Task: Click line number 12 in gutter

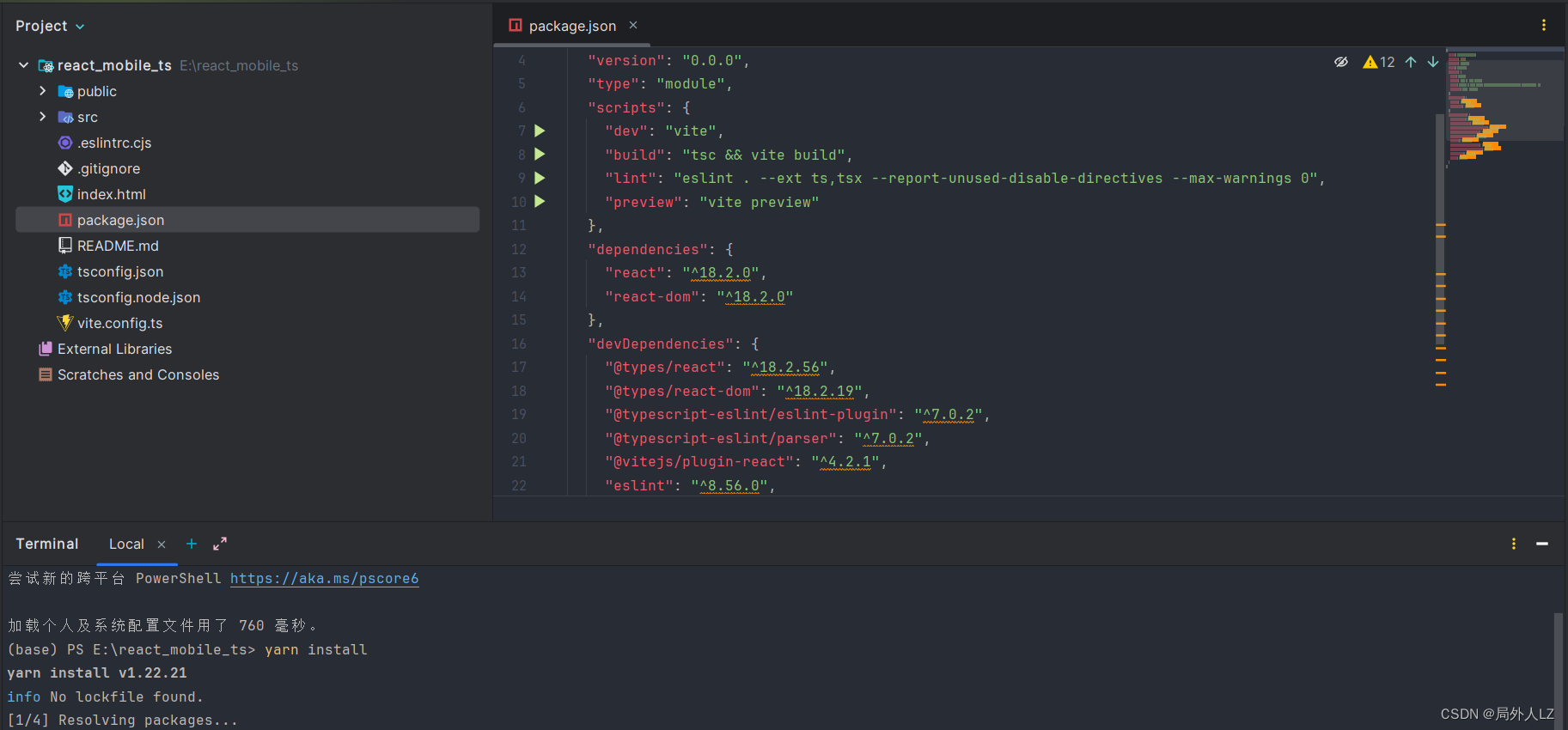Action: click(x=519, y=249)
